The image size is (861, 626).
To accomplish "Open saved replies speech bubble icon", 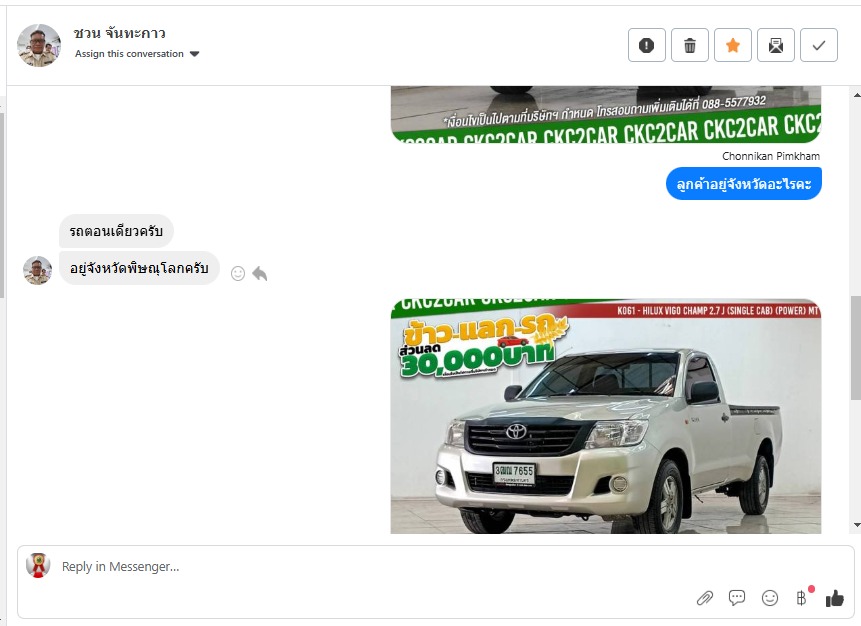I will point(737,597).
